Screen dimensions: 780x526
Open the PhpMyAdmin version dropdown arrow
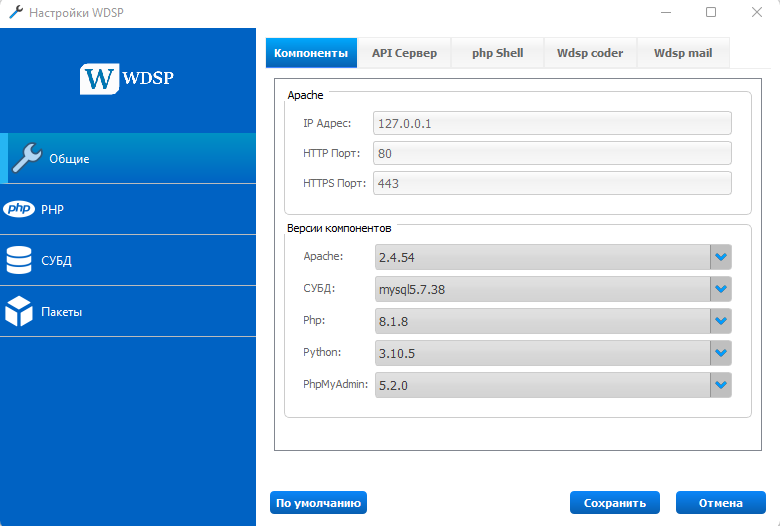(721, 385)
